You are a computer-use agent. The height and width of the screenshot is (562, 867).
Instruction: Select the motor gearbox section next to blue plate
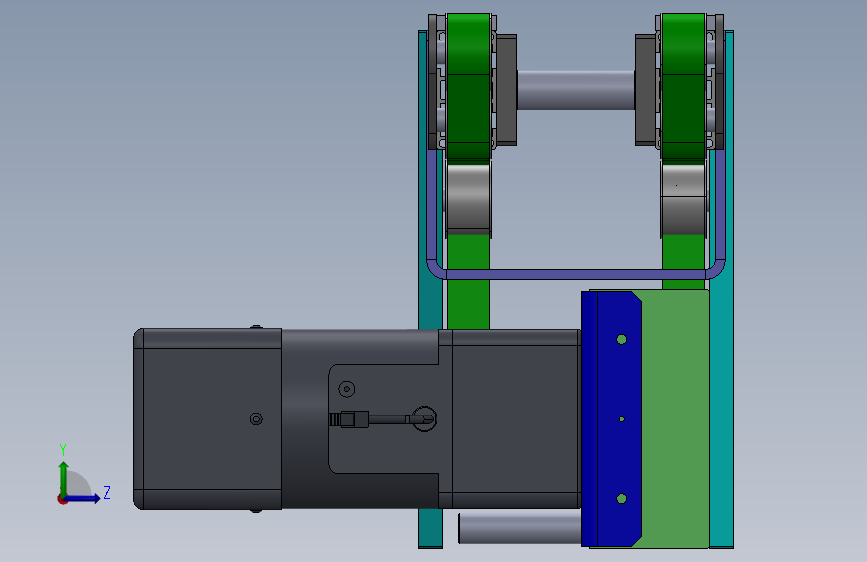coord(509,419)
